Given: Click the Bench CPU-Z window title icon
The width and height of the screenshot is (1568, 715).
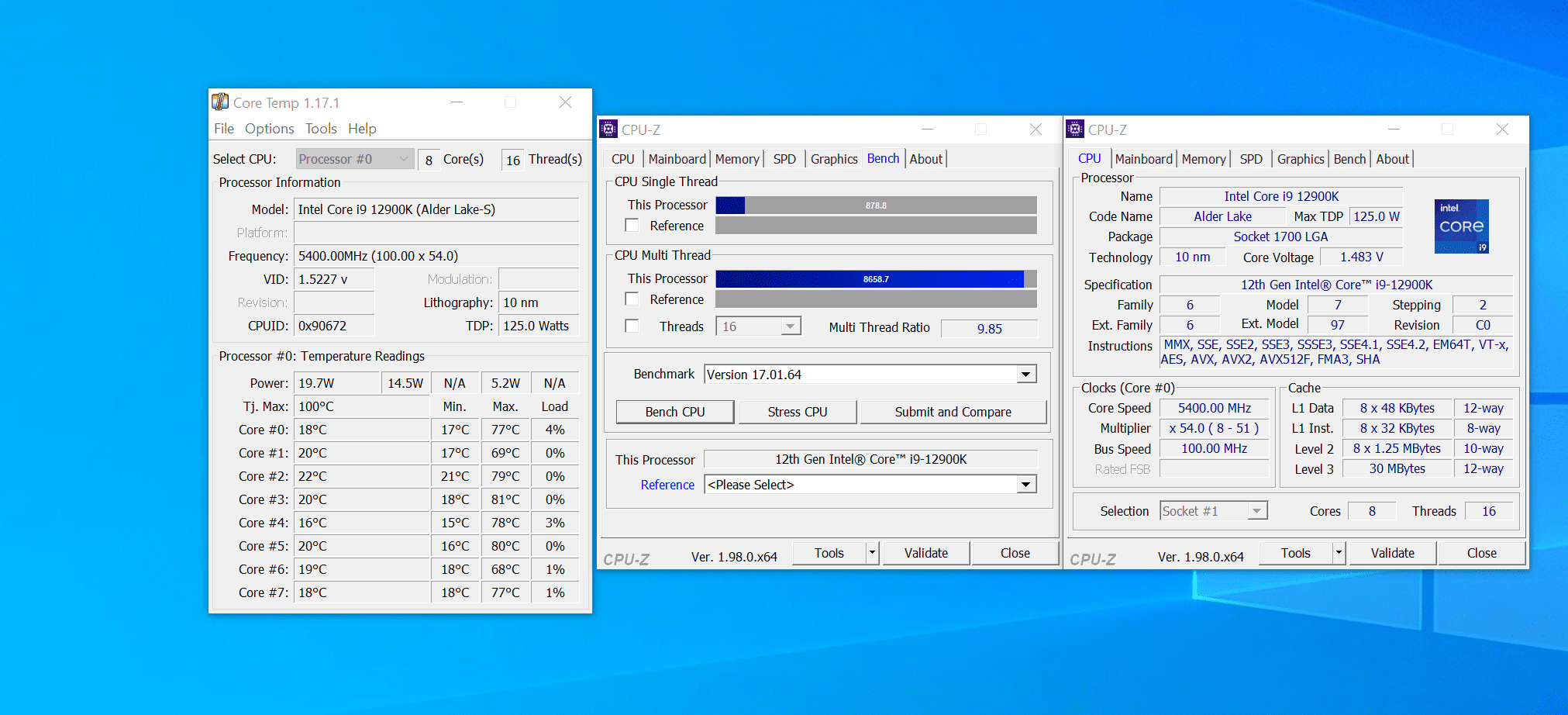Looking at the screenshot, I should (x=609, y=129).
